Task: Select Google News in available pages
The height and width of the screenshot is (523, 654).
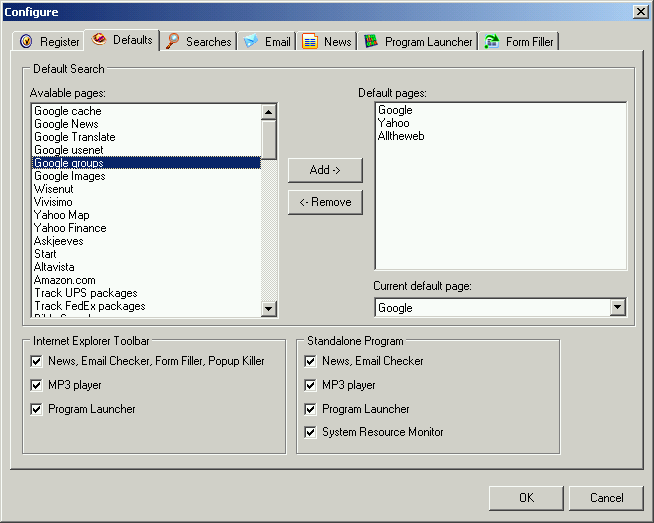Action: click(146, 124)
